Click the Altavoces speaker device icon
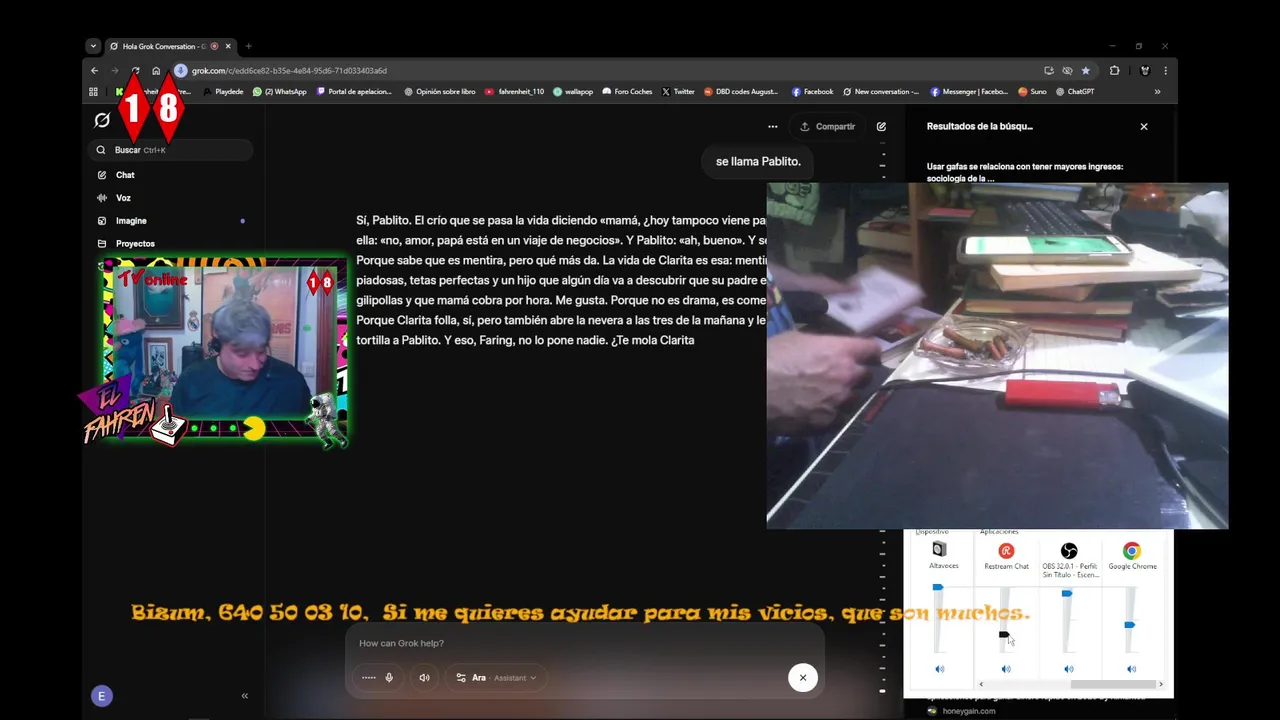Image resolution: width=1280 pixels, height=720 pixels. tap(939, 550)
